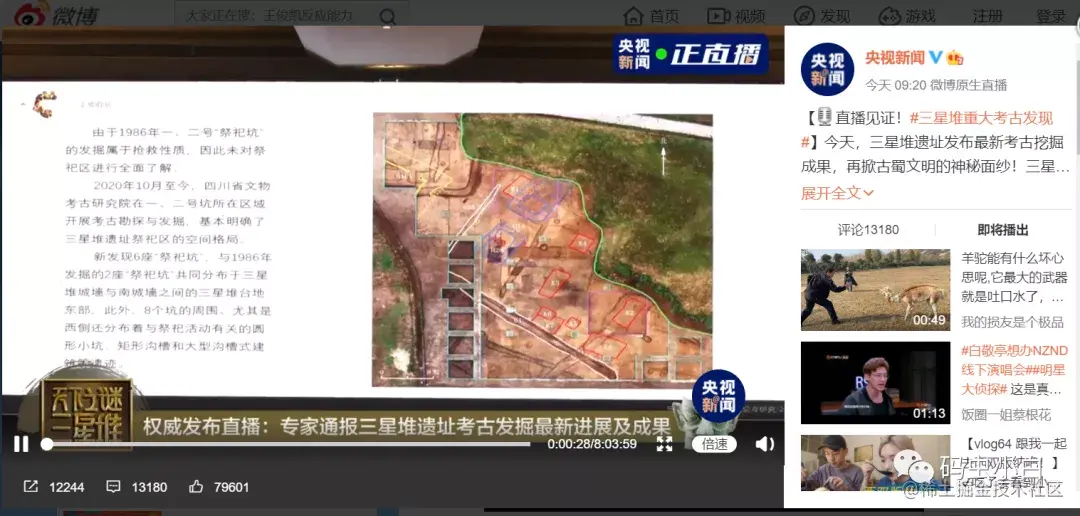The image size is (1080, 516).
Task: Open the 倍速 playback speed menu
Action: [714, 444]
